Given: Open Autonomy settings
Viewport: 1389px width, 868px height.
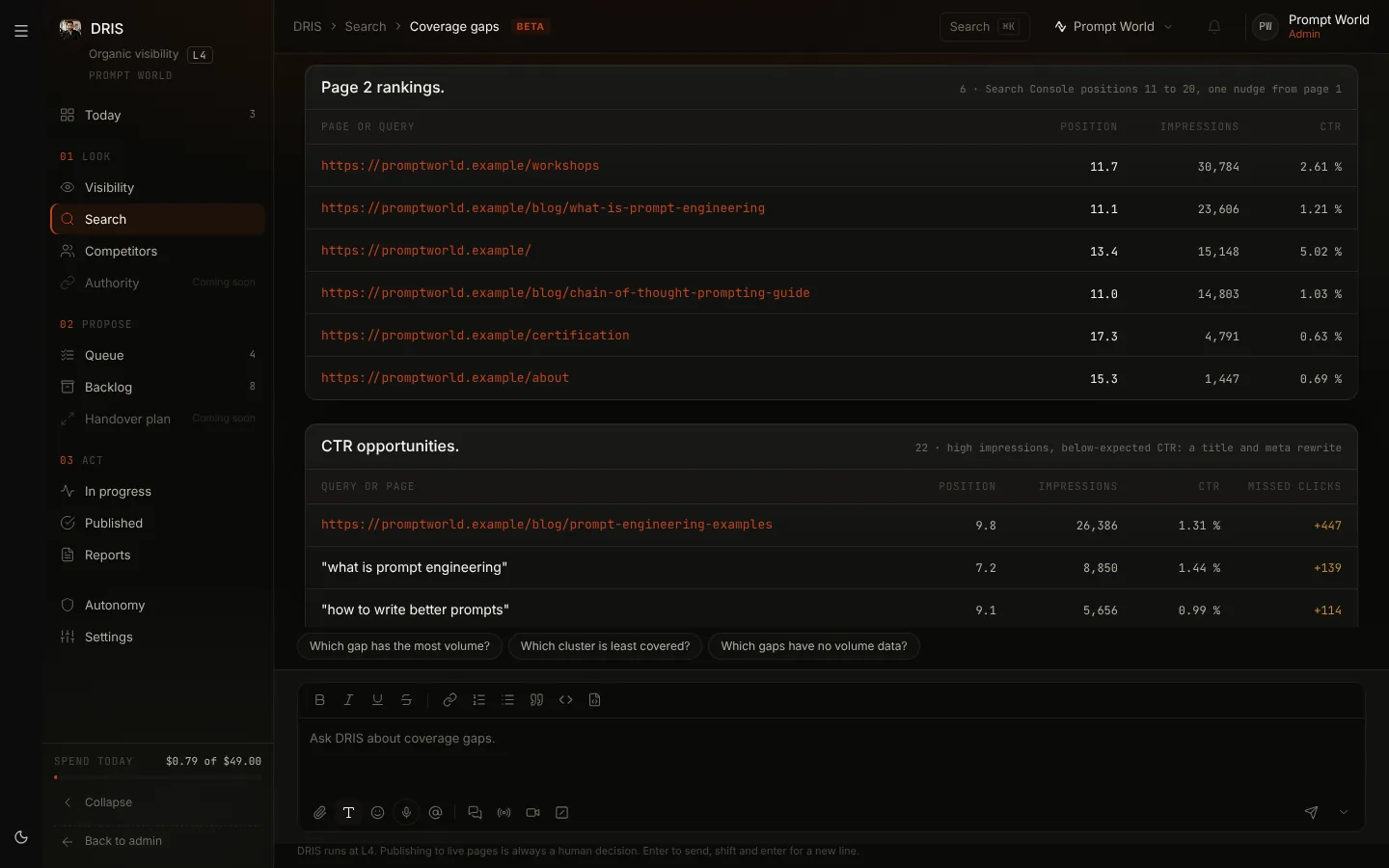Looking at the screenshot, I should tap(158, 606).
